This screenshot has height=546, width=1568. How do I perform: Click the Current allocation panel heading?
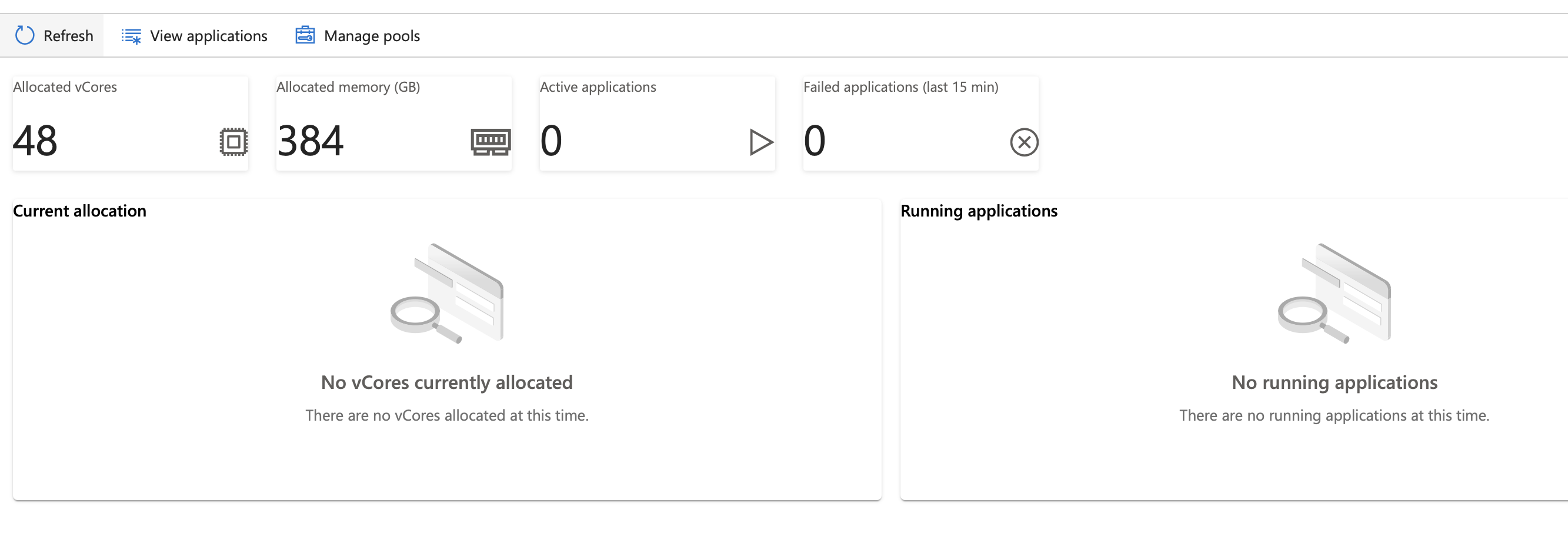80,211
